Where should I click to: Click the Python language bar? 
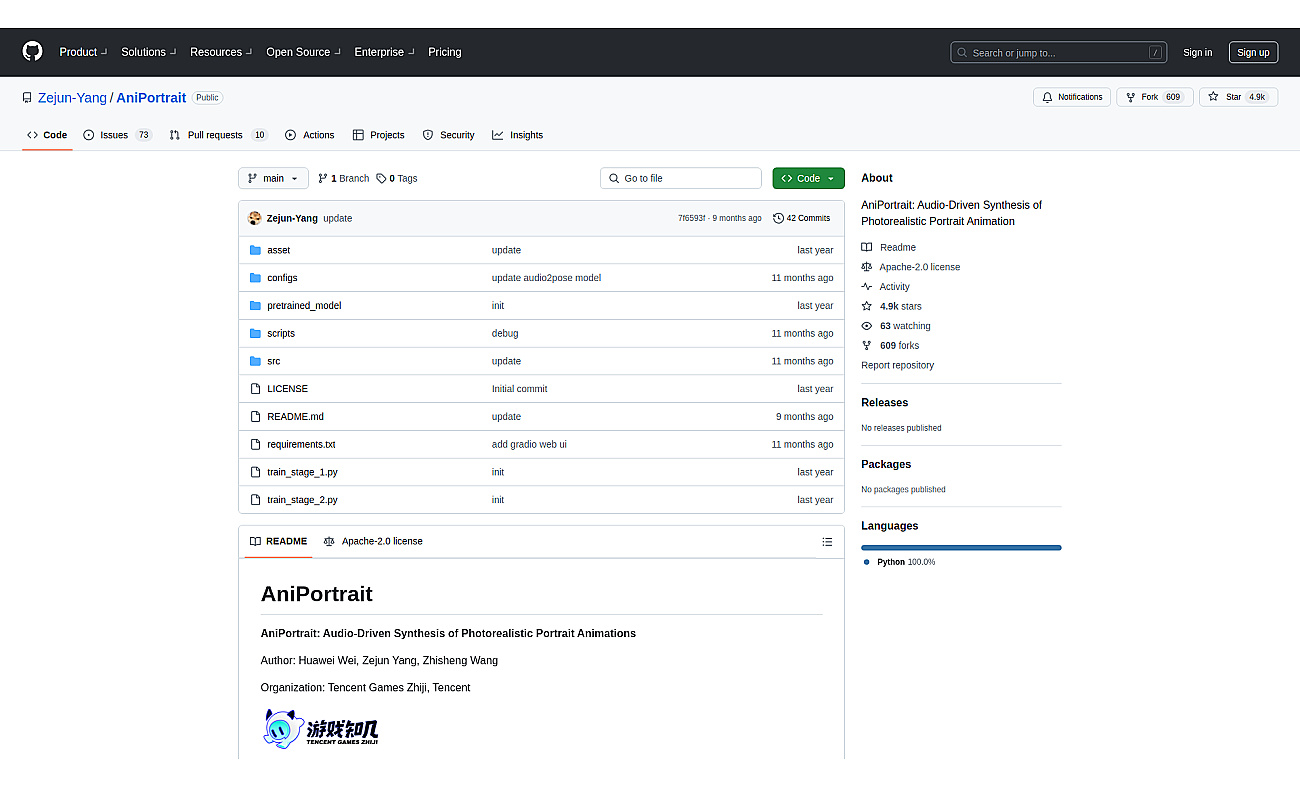pos(961,548)
